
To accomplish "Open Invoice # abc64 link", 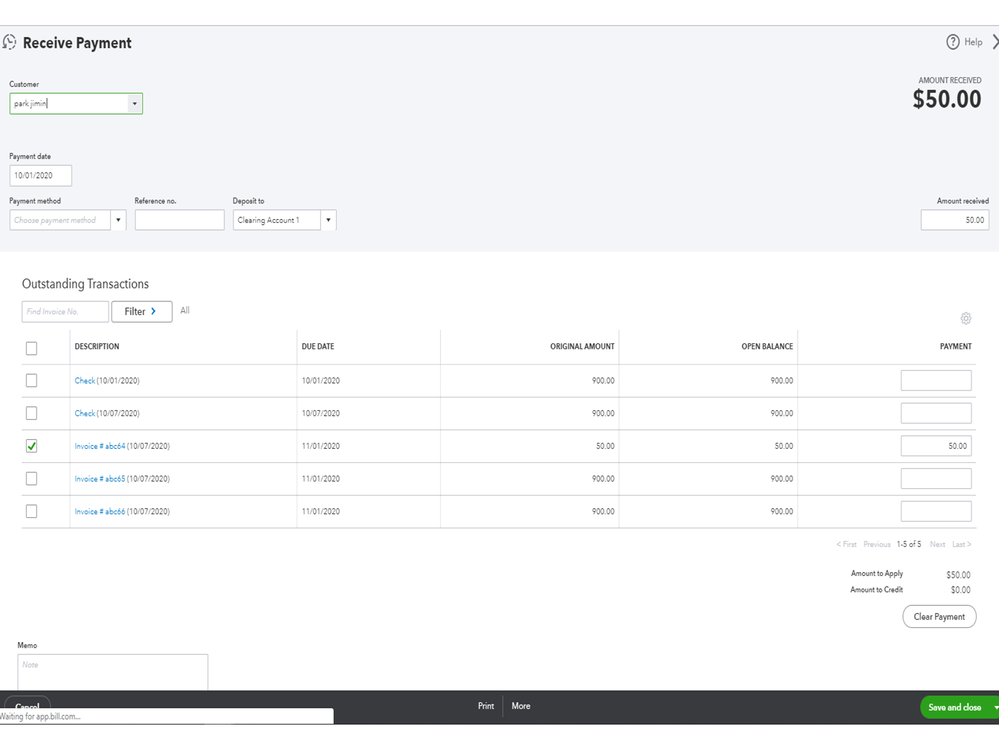I will click(100, 446).
